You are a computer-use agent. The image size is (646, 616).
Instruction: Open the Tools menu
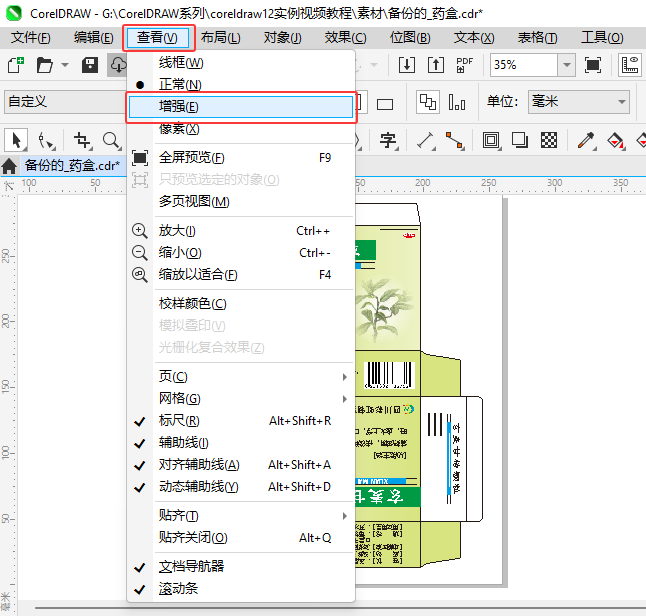pyautogui.click(x=602, y=37)
